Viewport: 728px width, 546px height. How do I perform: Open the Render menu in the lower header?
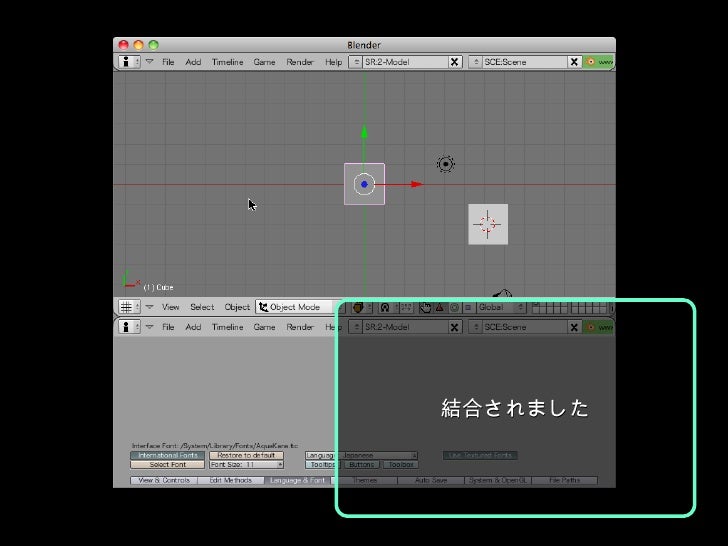tap(300, 327)
